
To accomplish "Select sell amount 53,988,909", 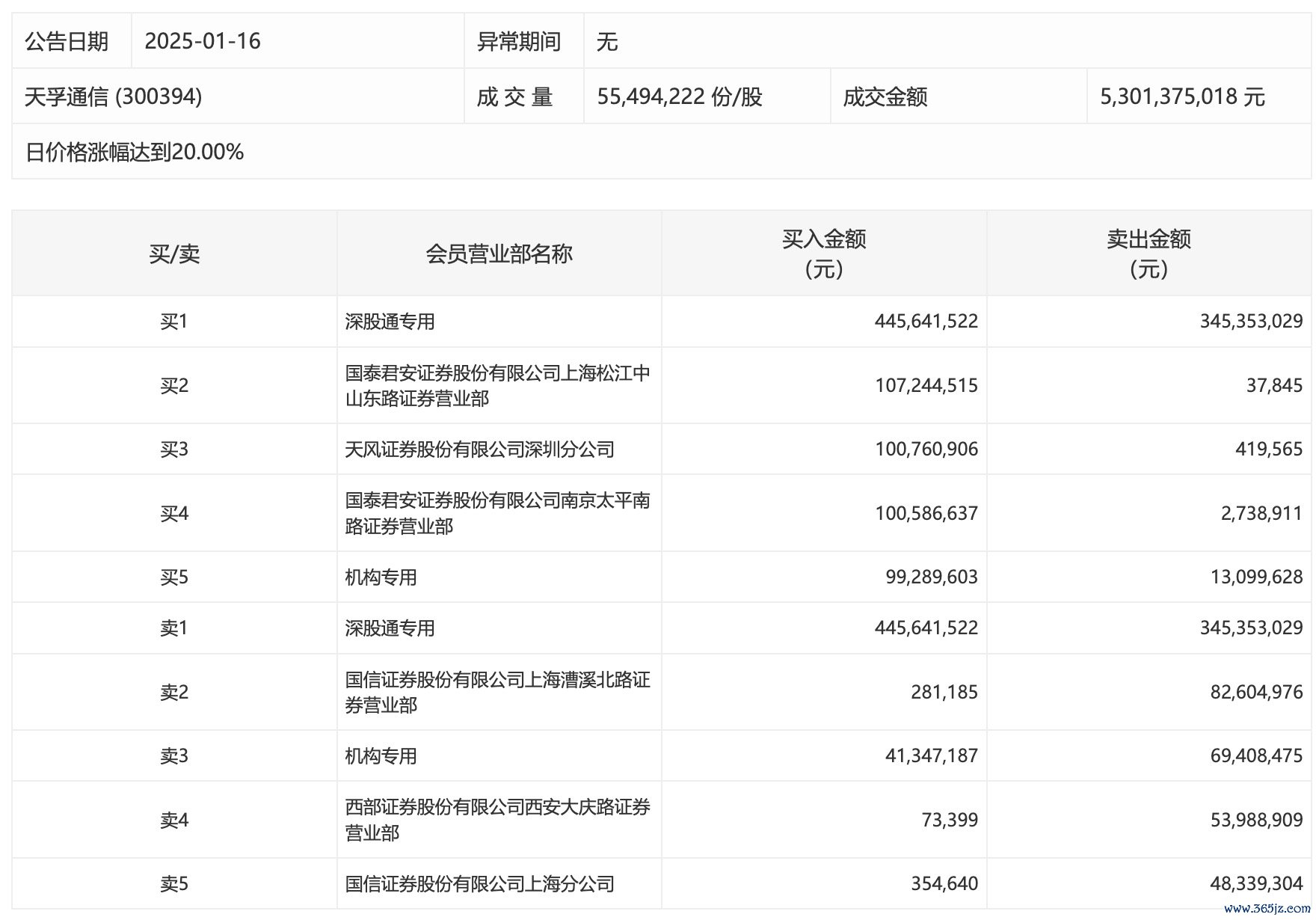I will (1257, 821).
